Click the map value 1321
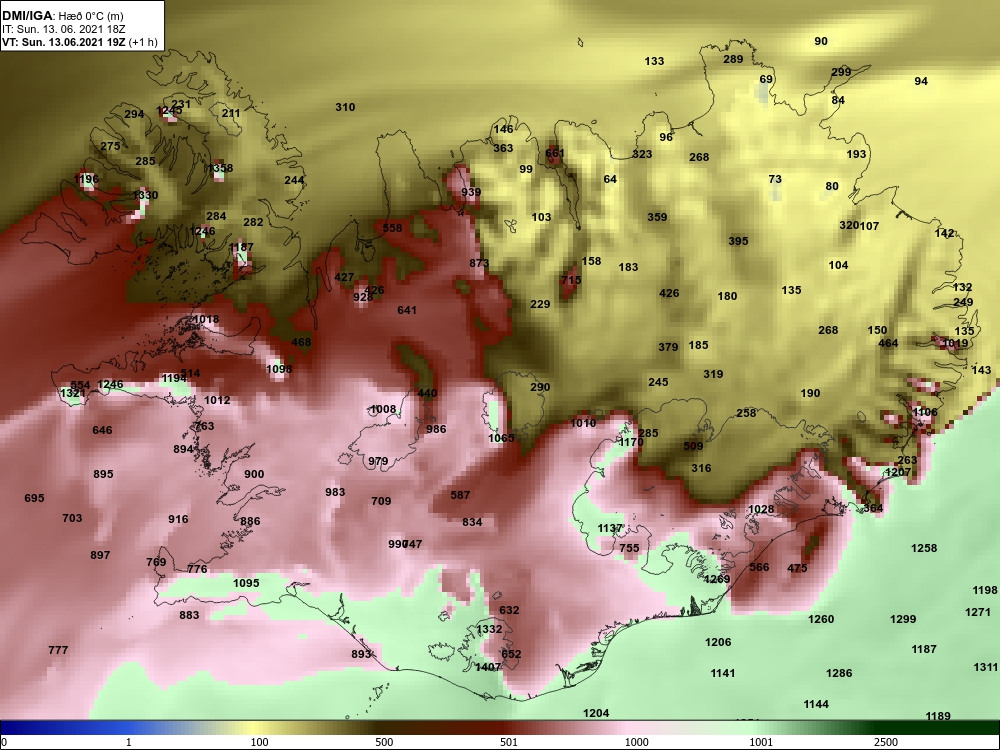Viewport: 1000px width, 750px height. (x=73, y=393)
